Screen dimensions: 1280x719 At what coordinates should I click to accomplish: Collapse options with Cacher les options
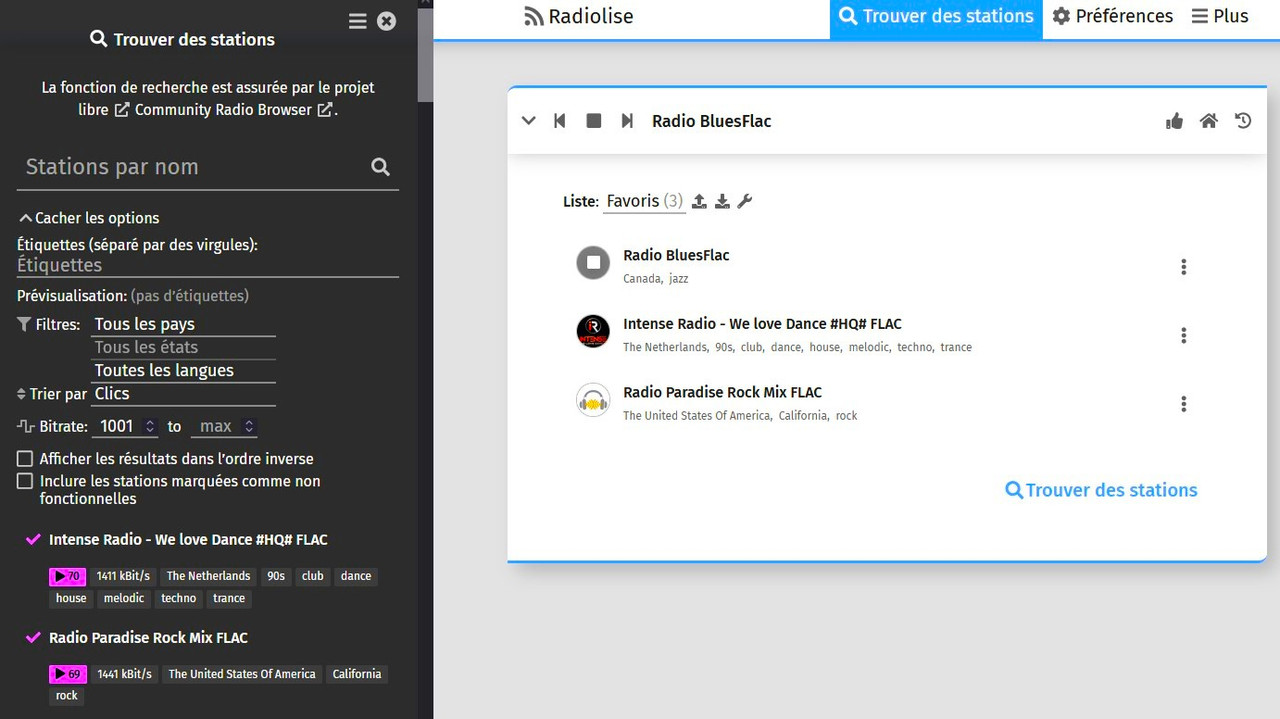point(89,218)
